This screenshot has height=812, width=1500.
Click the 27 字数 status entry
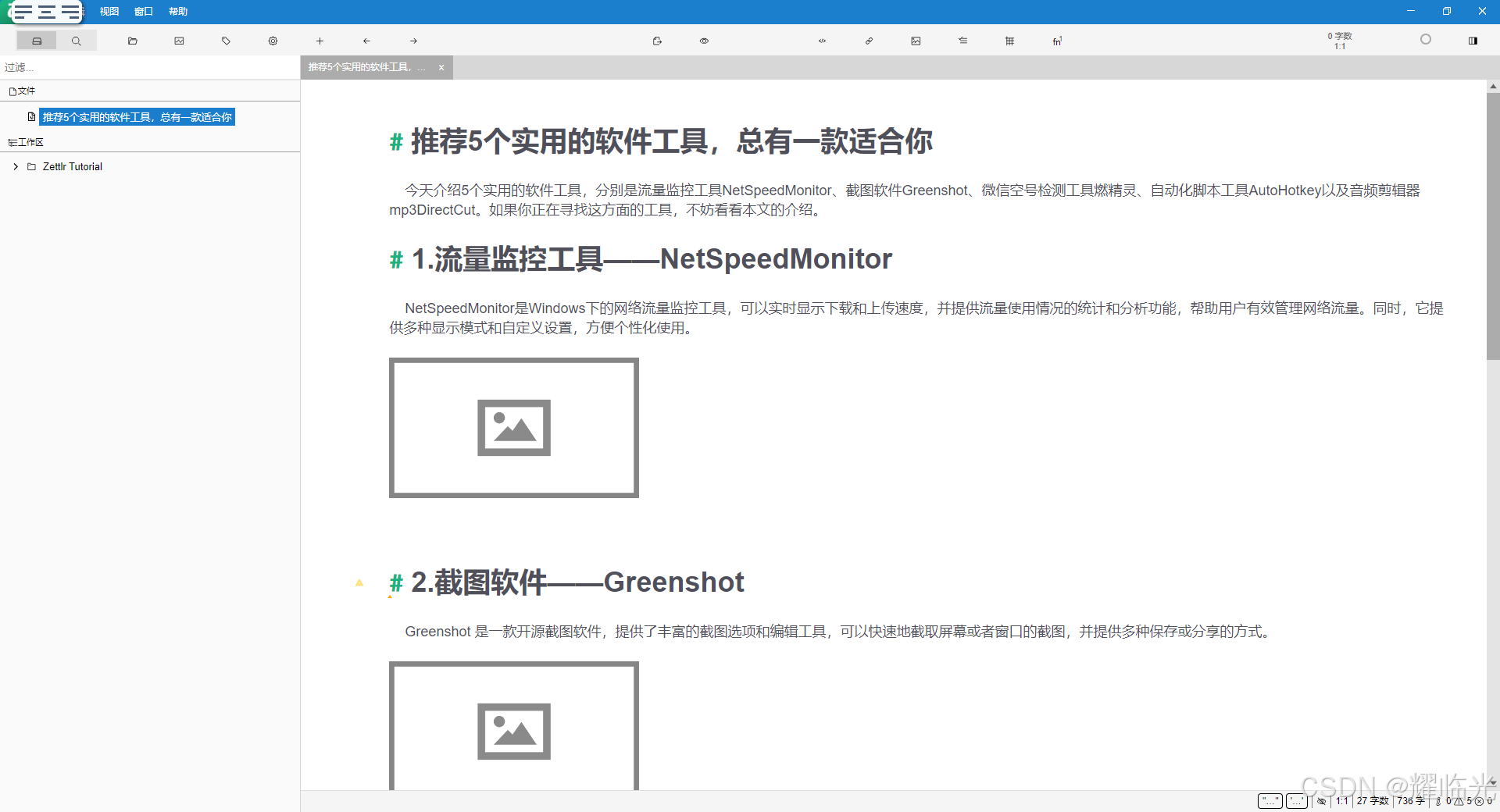click(x=1373, y=801)
